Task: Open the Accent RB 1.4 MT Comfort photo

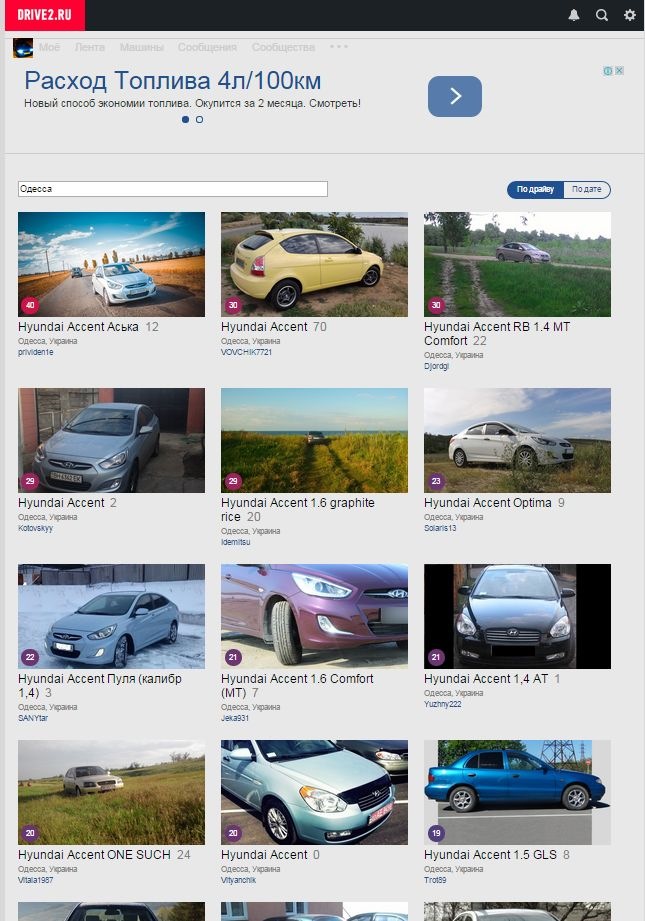Action: pos(518,264)
